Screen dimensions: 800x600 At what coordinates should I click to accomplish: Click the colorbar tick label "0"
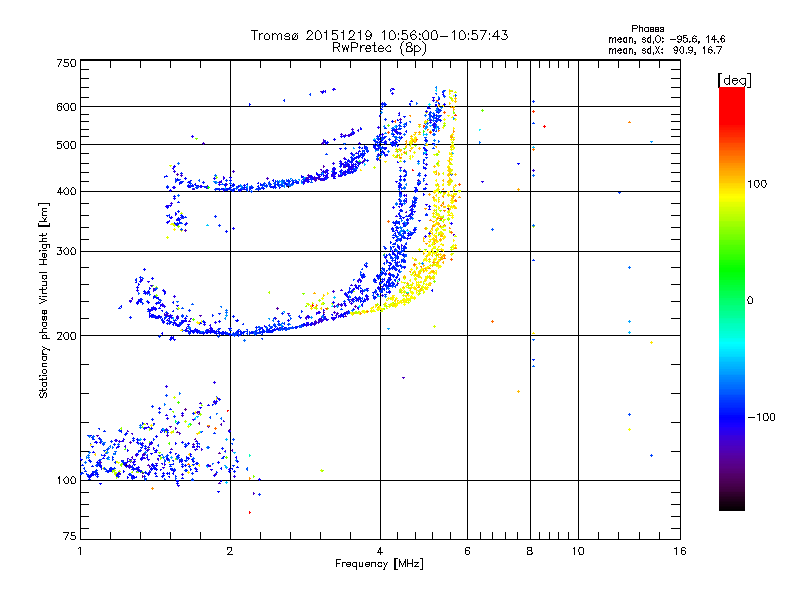point(750,300)
